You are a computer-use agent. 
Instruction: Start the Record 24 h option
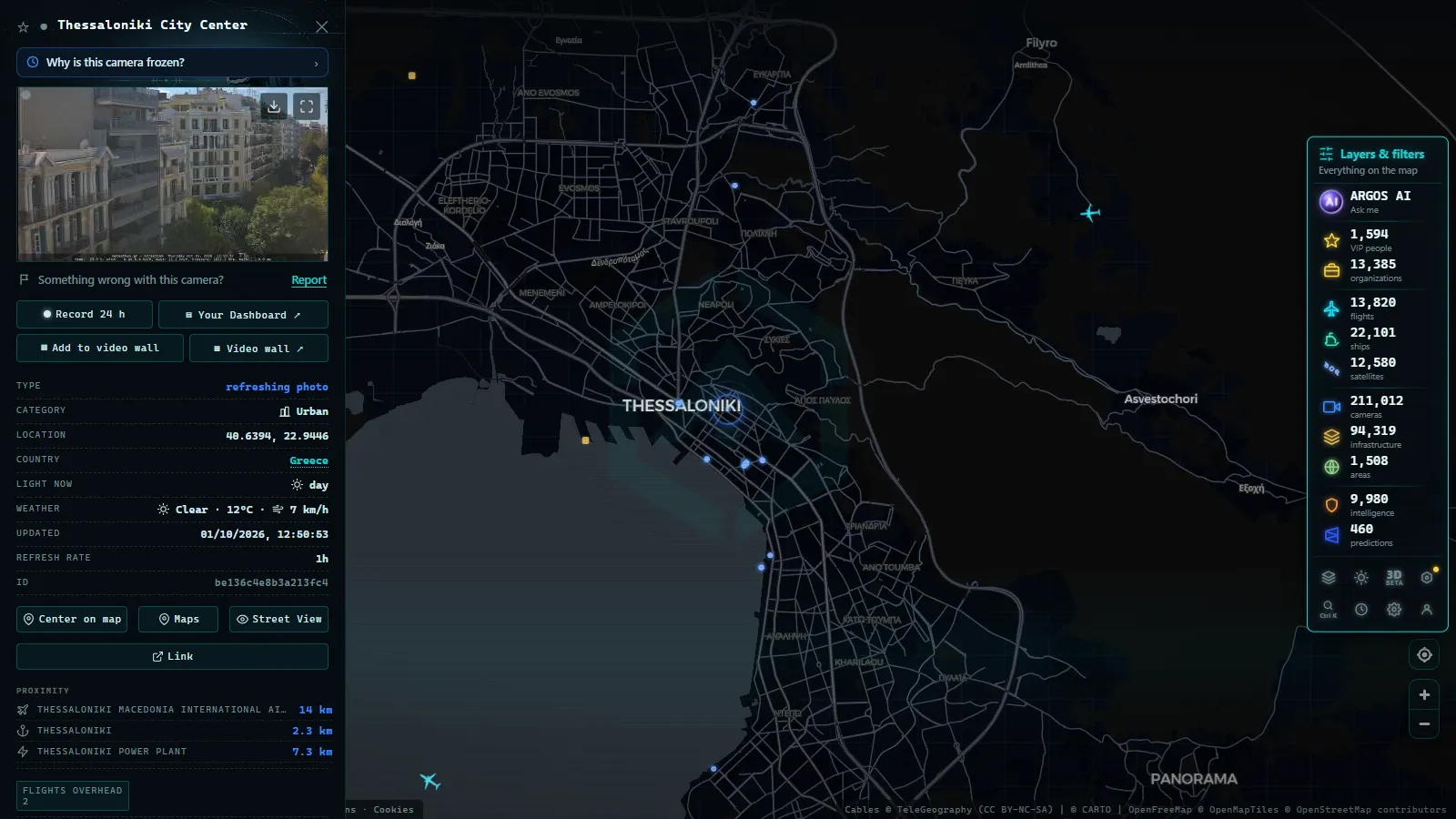pos(84,314)
